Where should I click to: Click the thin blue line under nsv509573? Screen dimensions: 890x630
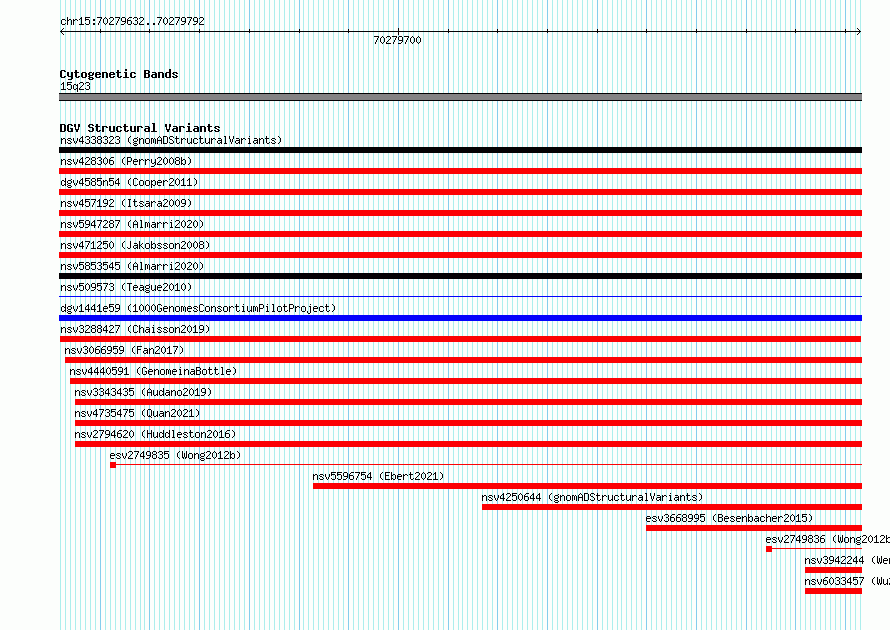coord(460,296)
